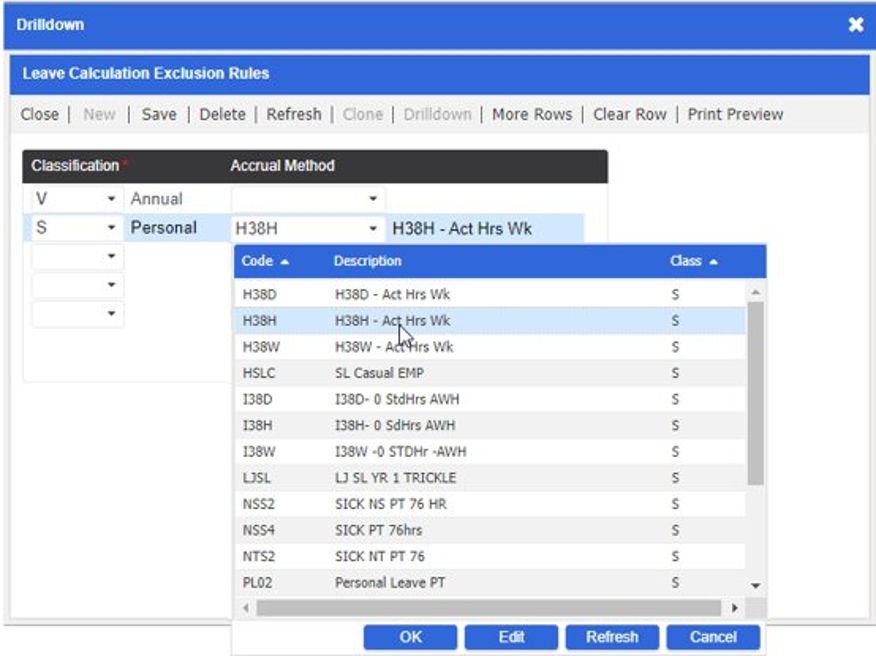876x656 pixels.
Task: Select the More Rows toolbar option
Action: click(x=532, y=114)
